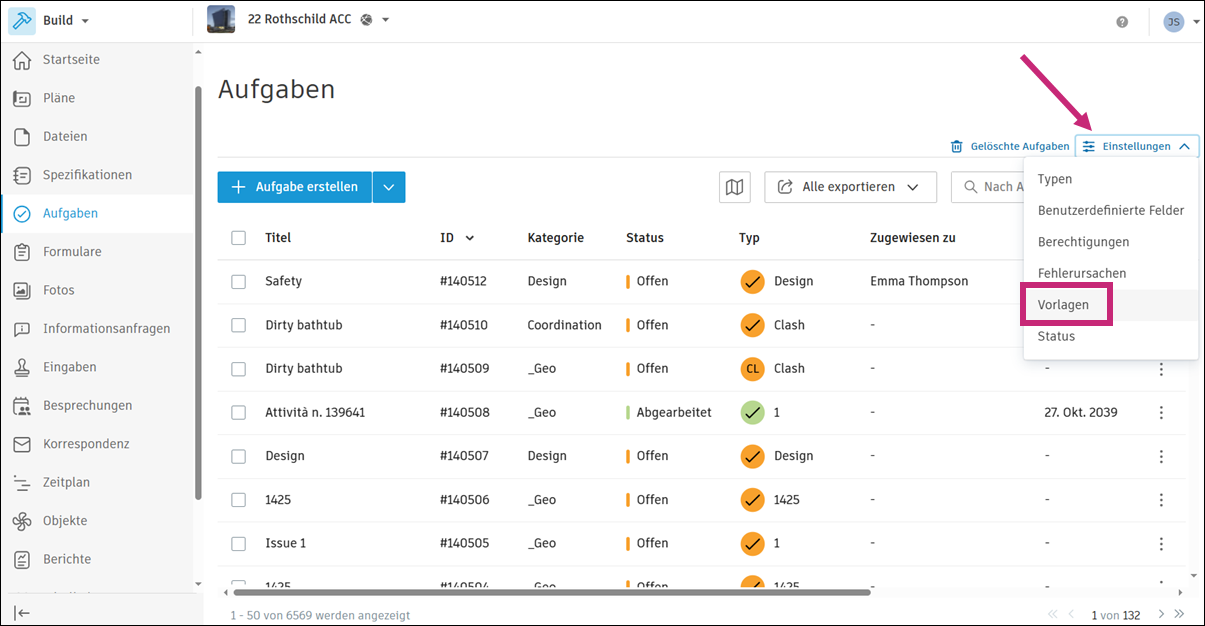Select Benutzerdefinierte Felder menu entry

point(1111,211)
